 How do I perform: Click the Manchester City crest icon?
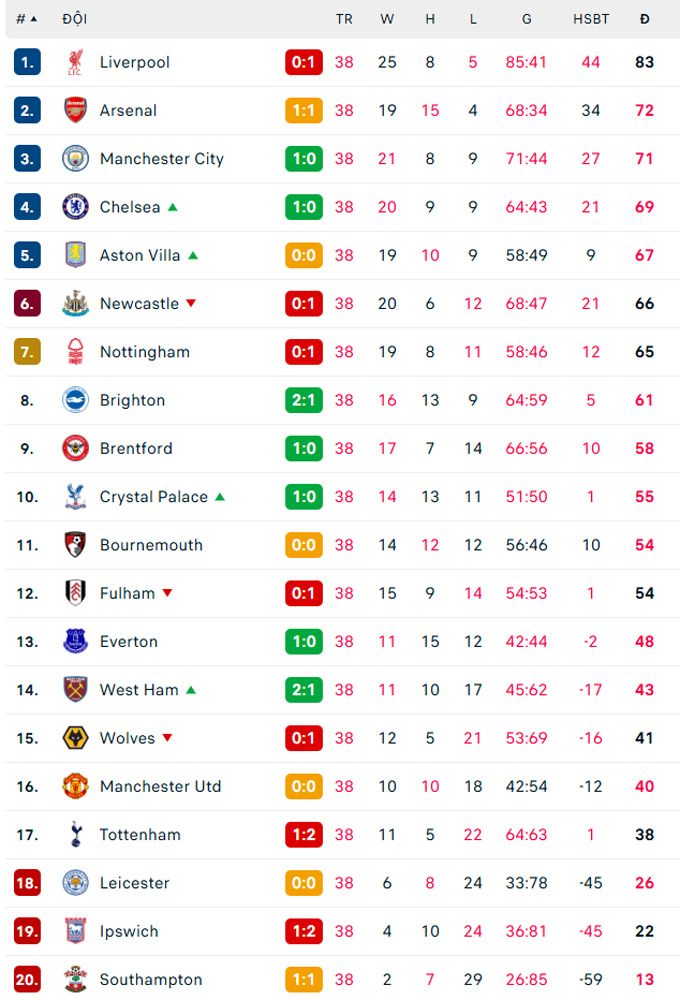tap(75, 159)
